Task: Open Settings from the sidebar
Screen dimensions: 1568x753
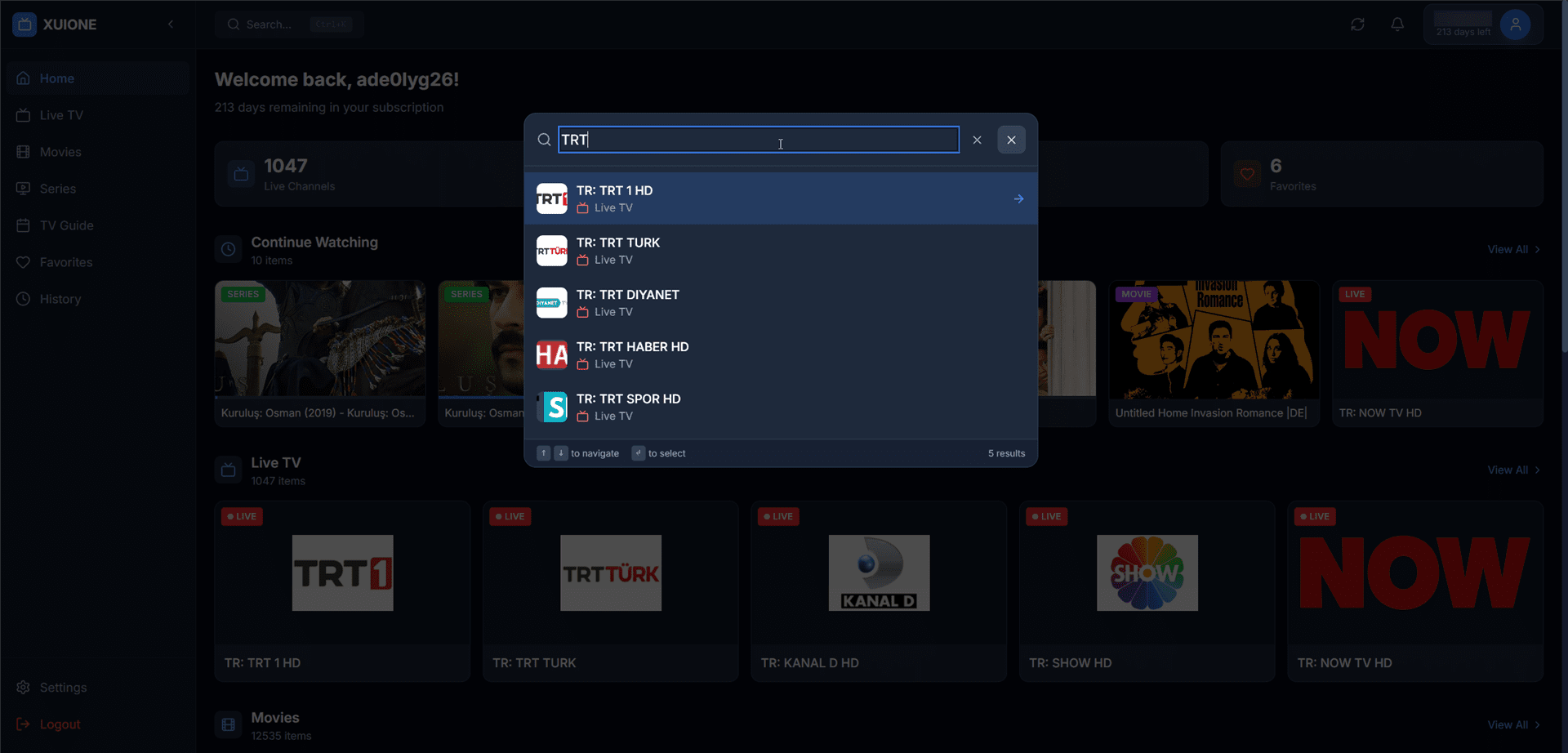Action: pos(63,688)
